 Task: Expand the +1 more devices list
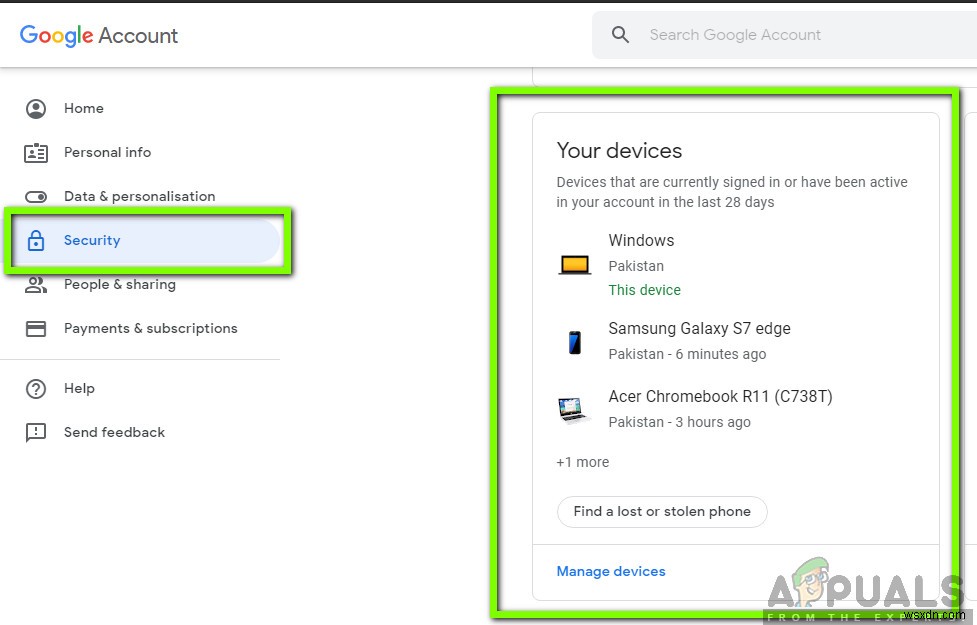582,462
